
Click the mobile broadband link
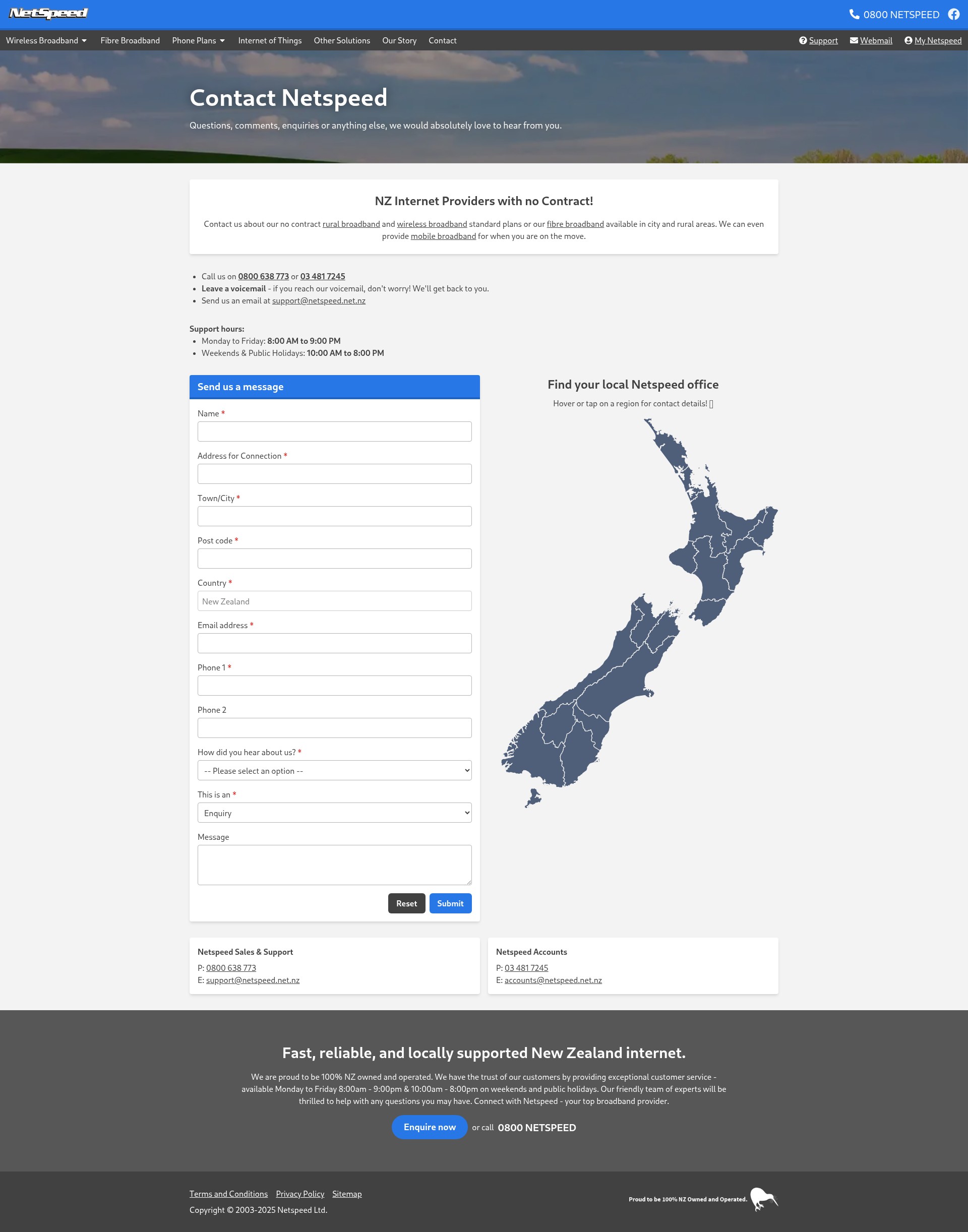(443, 236)
